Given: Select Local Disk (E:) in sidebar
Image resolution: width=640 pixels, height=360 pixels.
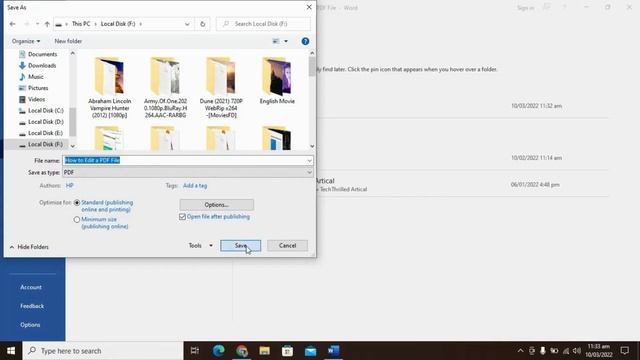Looking at the screenshot, I should pos(45,133).
